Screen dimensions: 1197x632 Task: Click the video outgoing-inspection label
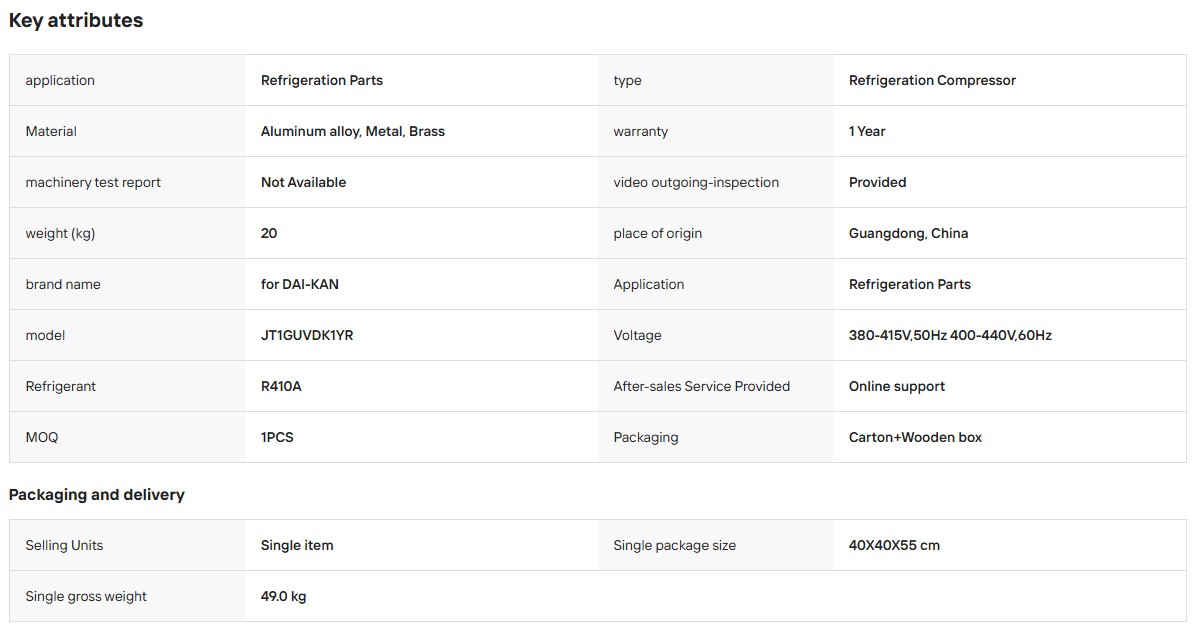(696, 182)
